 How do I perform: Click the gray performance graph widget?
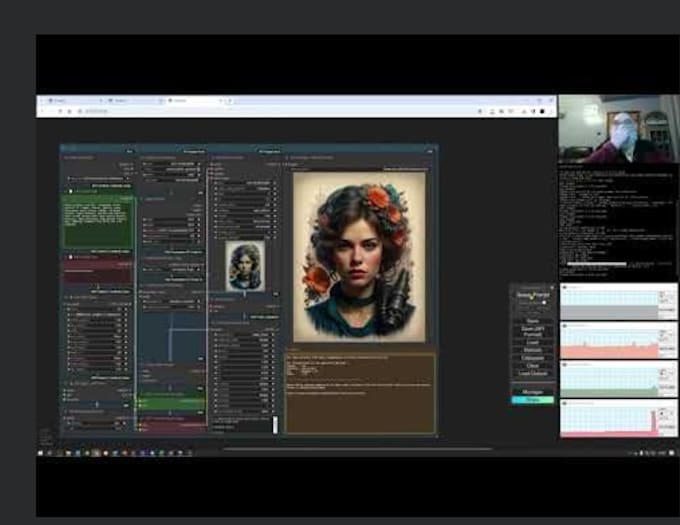(x=618, y=302)
